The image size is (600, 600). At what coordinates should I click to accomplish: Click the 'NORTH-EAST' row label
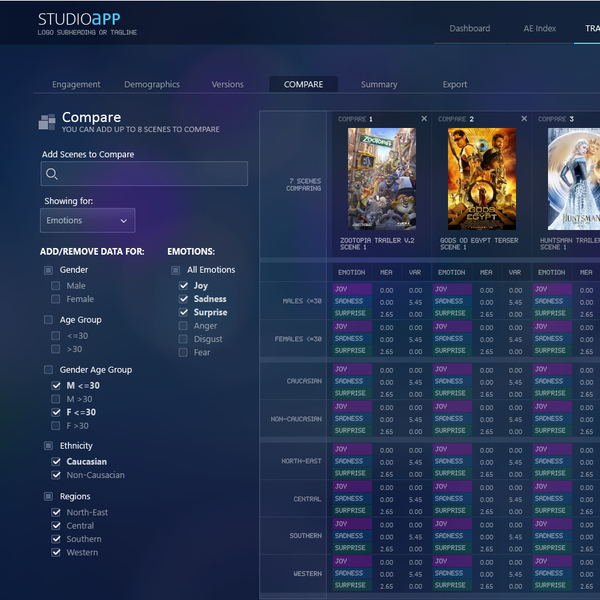click(302, 461)
